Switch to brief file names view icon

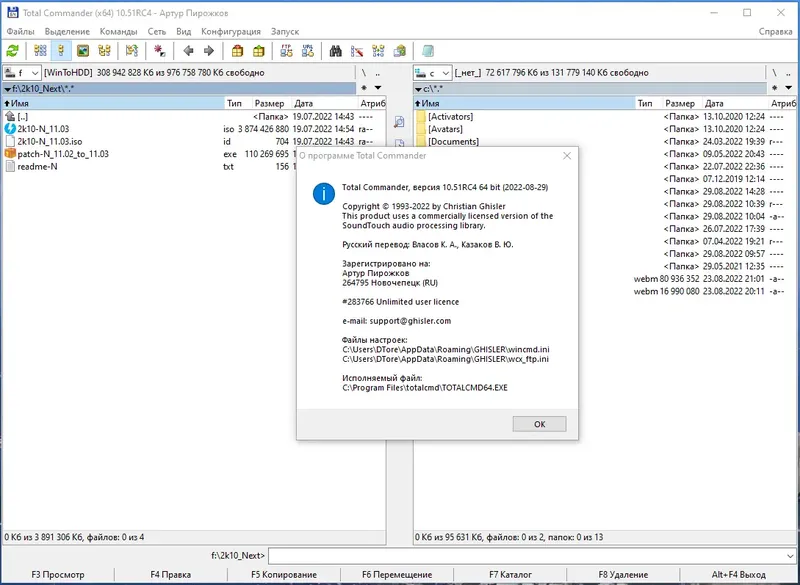tap(40, 51)
